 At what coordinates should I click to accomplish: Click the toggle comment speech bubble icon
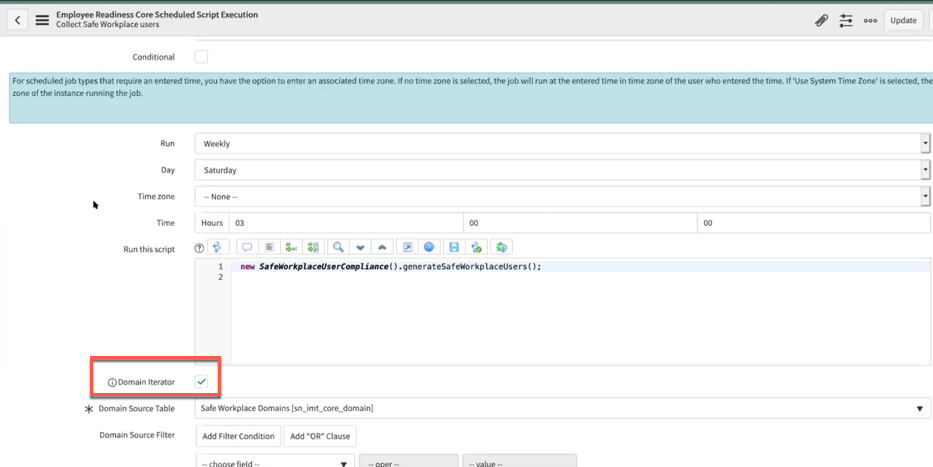pyautogui.click(x=247, y=247)
